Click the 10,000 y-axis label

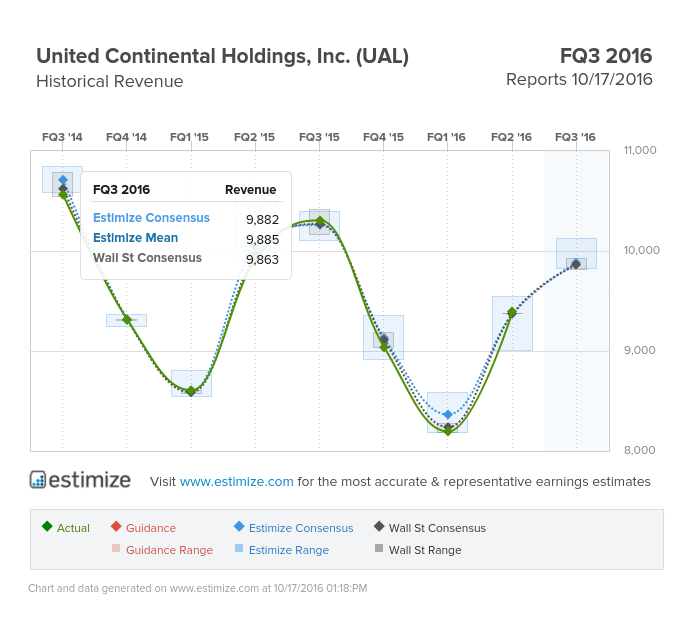pyautogui.click(x=641, y=250)
